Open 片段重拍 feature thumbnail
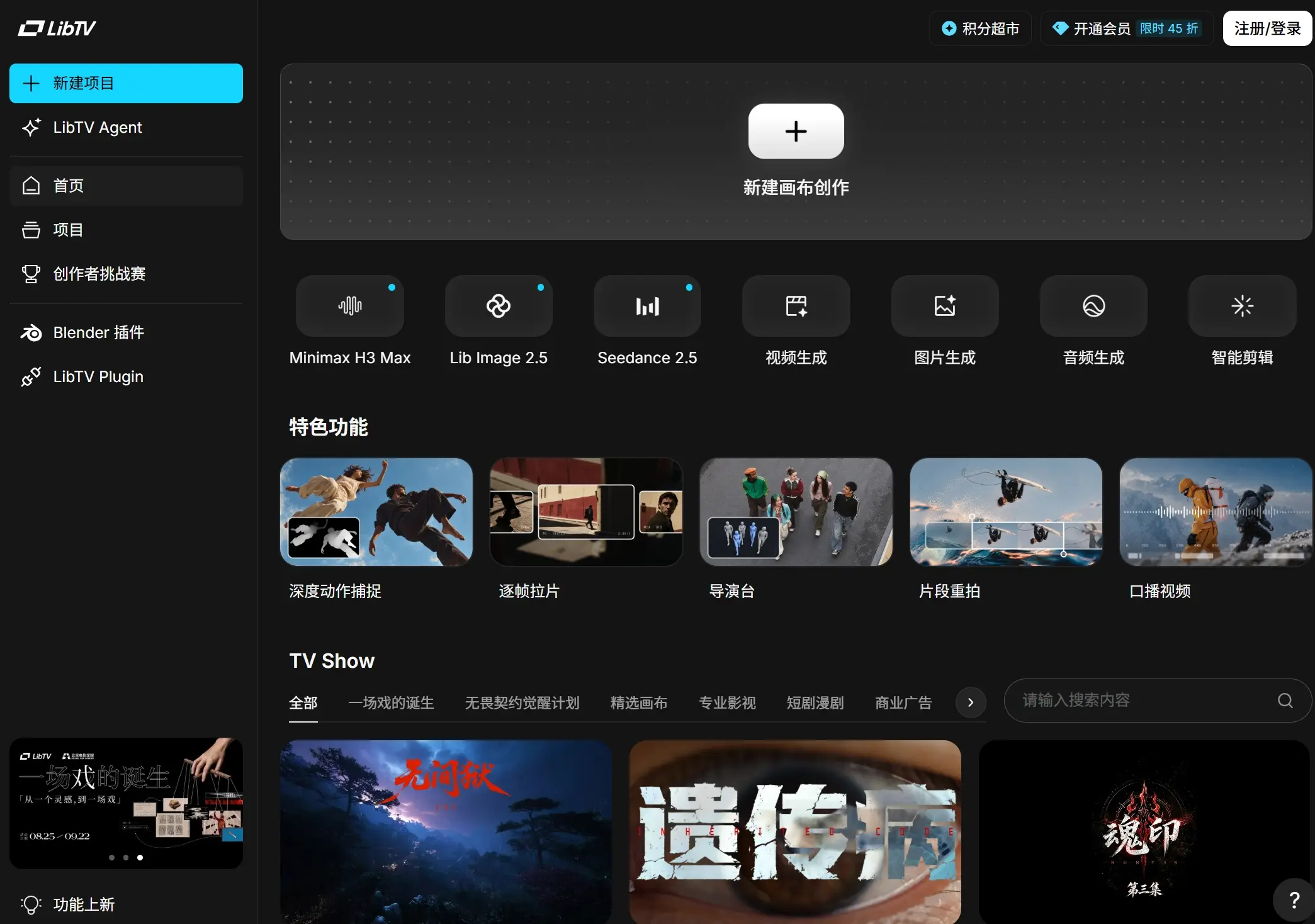The height and width of the screenshot is (924, 1315). point(1006,512)
